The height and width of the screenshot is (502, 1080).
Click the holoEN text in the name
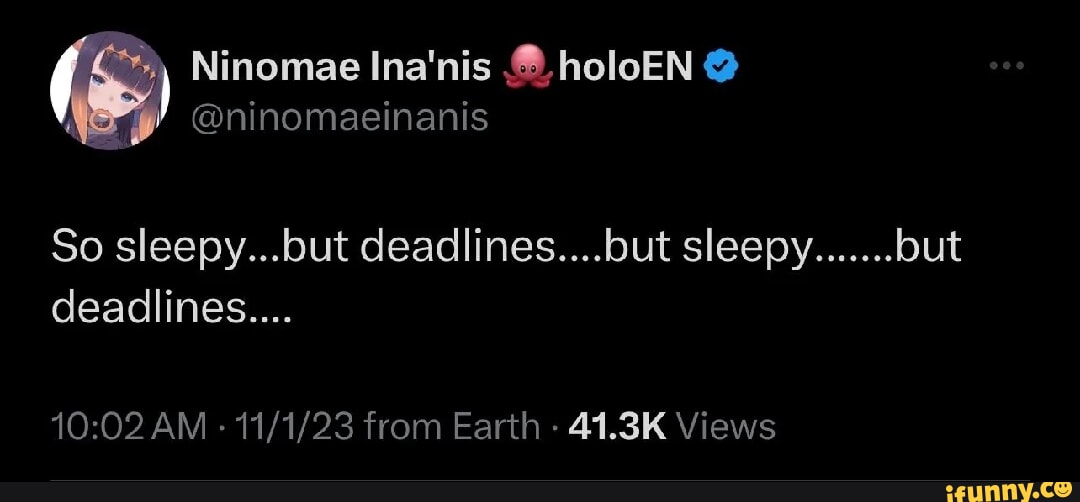(x=625, y=67)
